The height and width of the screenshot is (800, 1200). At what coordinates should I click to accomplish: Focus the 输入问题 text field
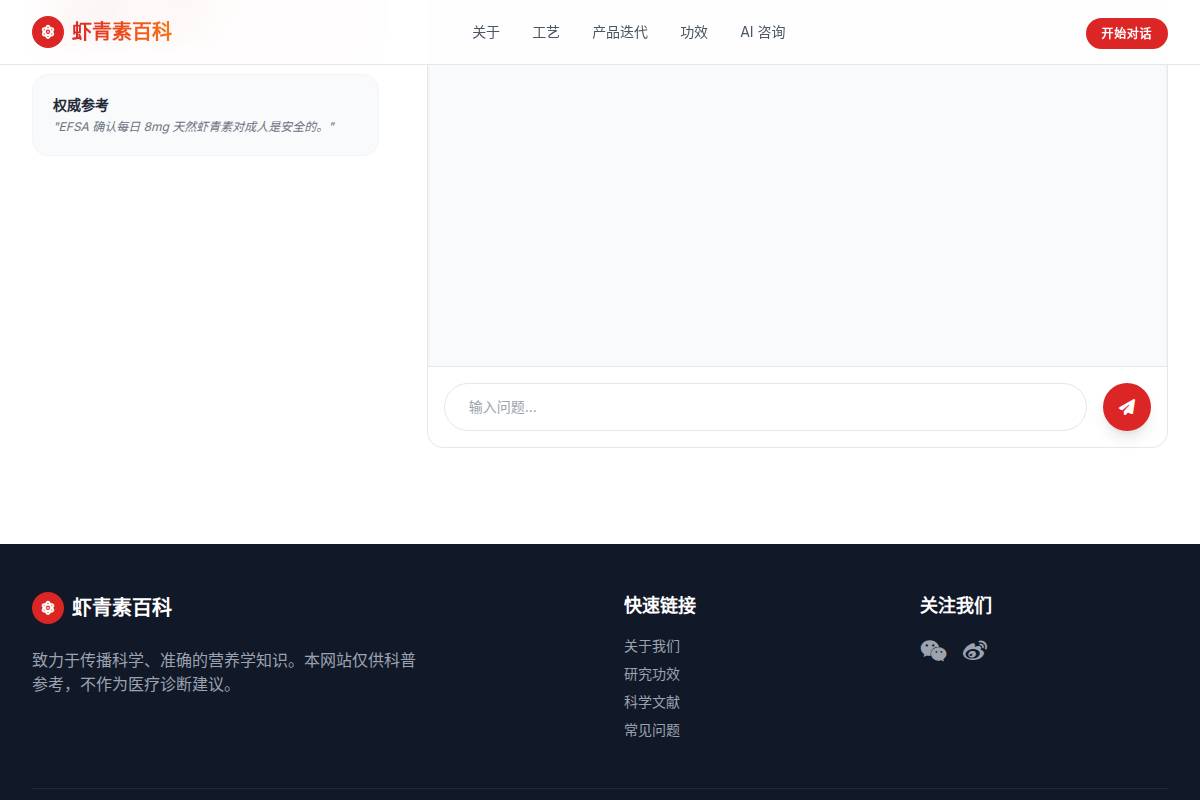click(x=765, y=407)
